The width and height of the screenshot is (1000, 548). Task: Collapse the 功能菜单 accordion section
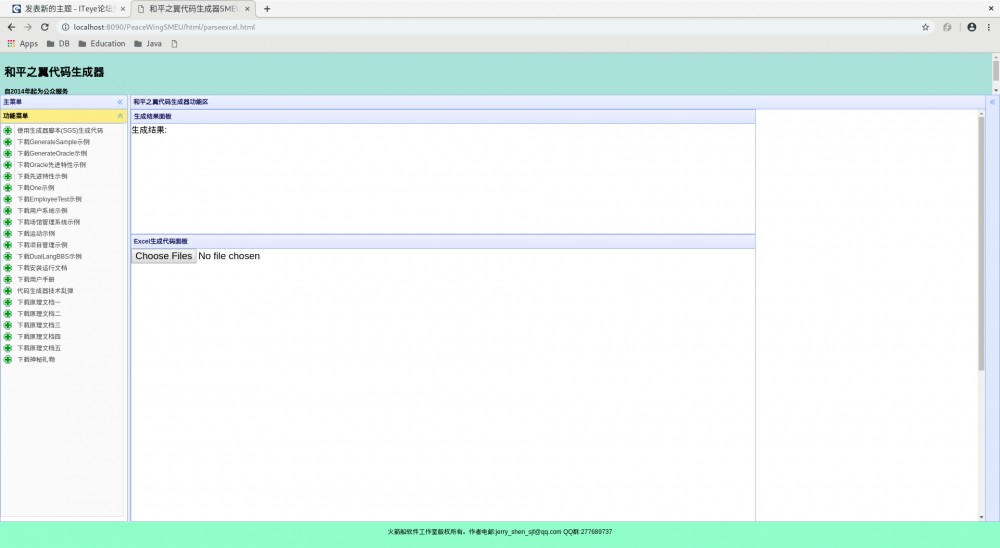click(120, 116)
